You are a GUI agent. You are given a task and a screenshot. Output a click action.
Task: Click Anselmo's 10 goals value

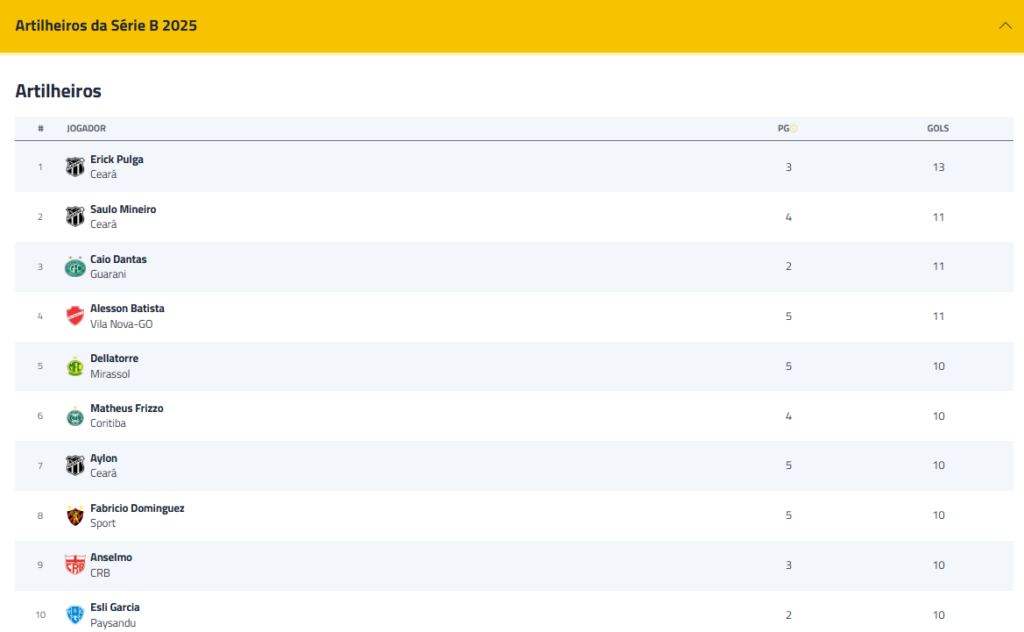pyautogui.click(x=938, y=565)
